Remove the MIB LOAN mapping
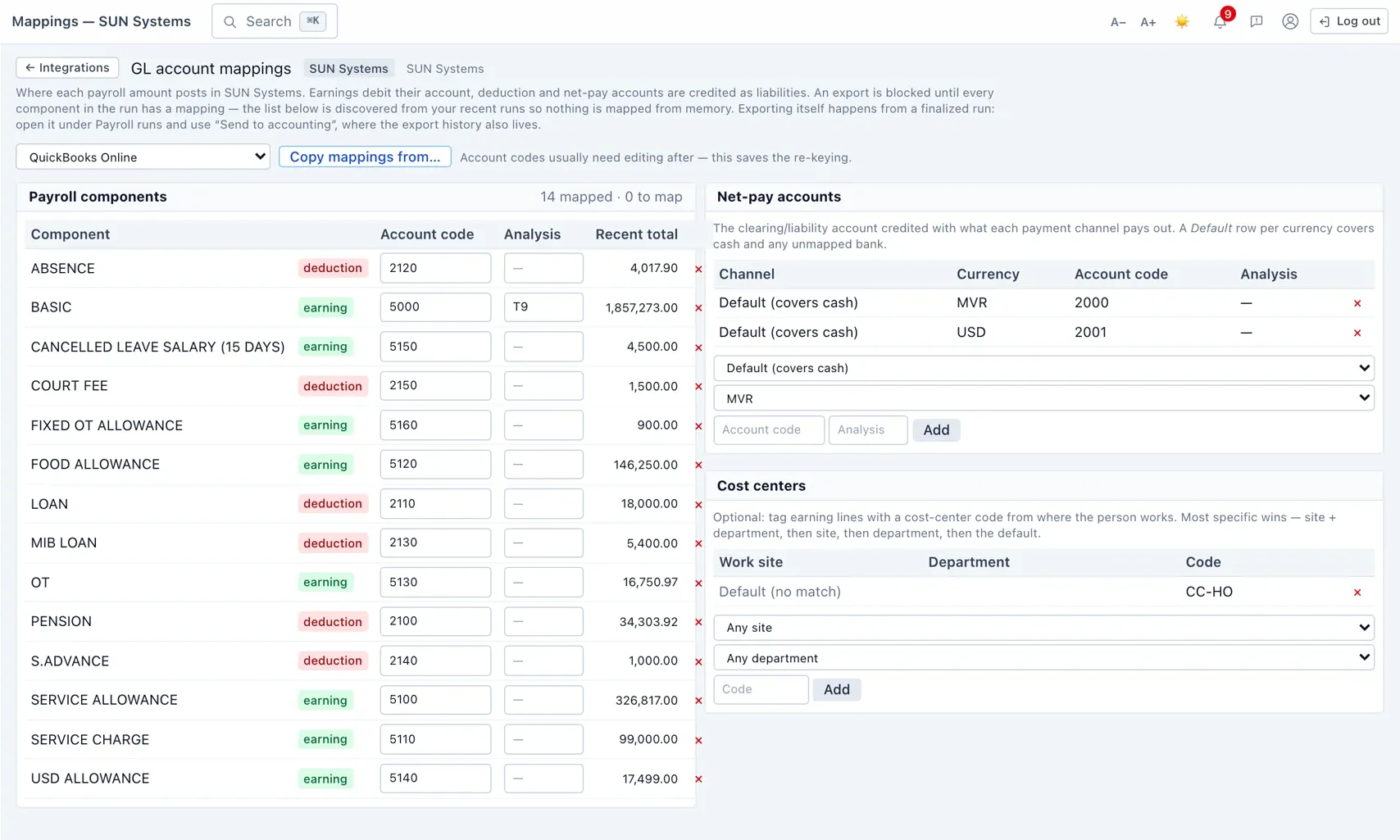The height and width of the screenshot is (840, 1400). tap(698, 543)
